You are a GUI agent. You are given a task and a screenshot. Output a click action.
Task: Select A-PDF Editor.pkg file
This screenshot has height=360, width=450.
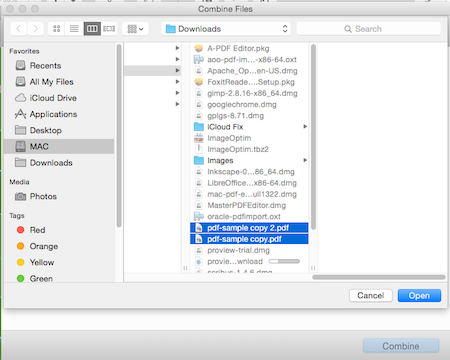point(249,48)
